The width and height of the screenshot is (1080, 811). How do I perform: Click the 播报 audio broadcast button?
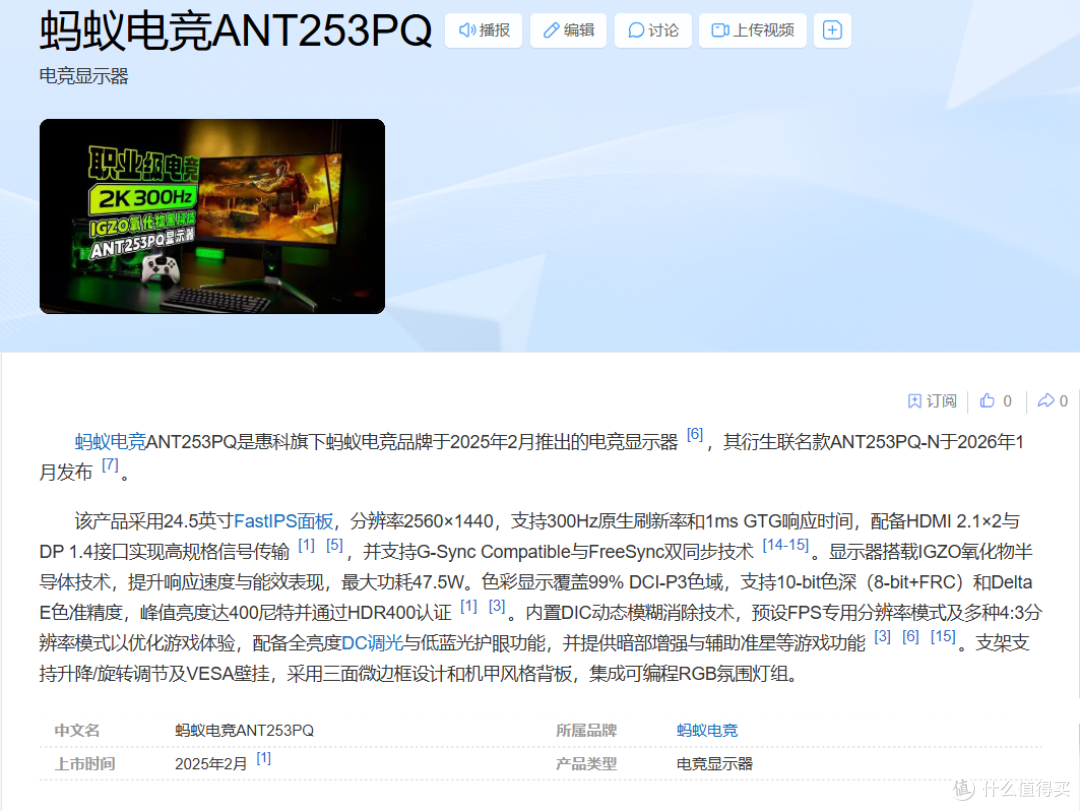[484, 30]
